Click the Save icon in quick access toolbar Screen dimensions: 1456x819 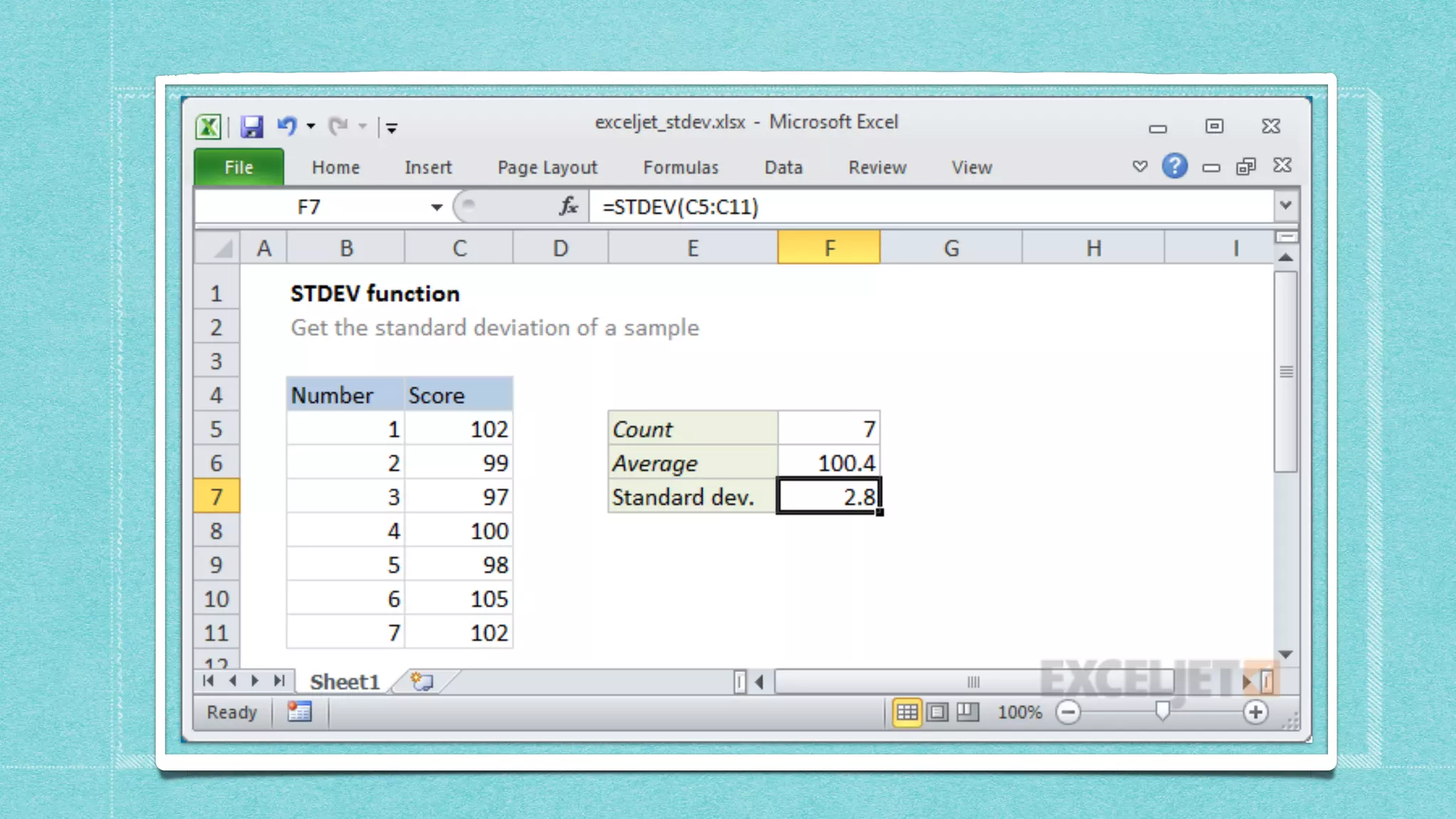(252, 127)
